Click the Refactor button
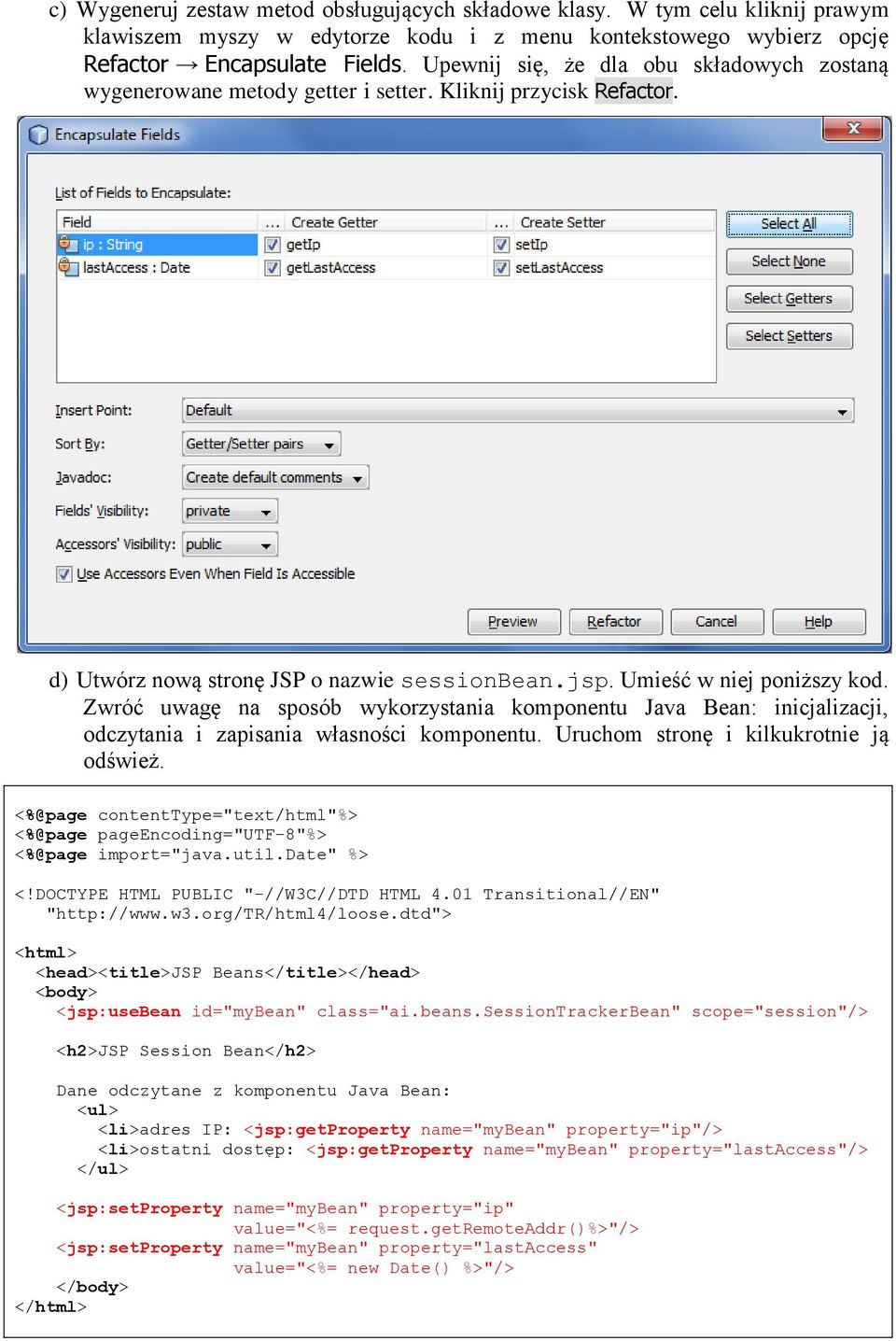The image size is (896, 1341). (615, 622)
